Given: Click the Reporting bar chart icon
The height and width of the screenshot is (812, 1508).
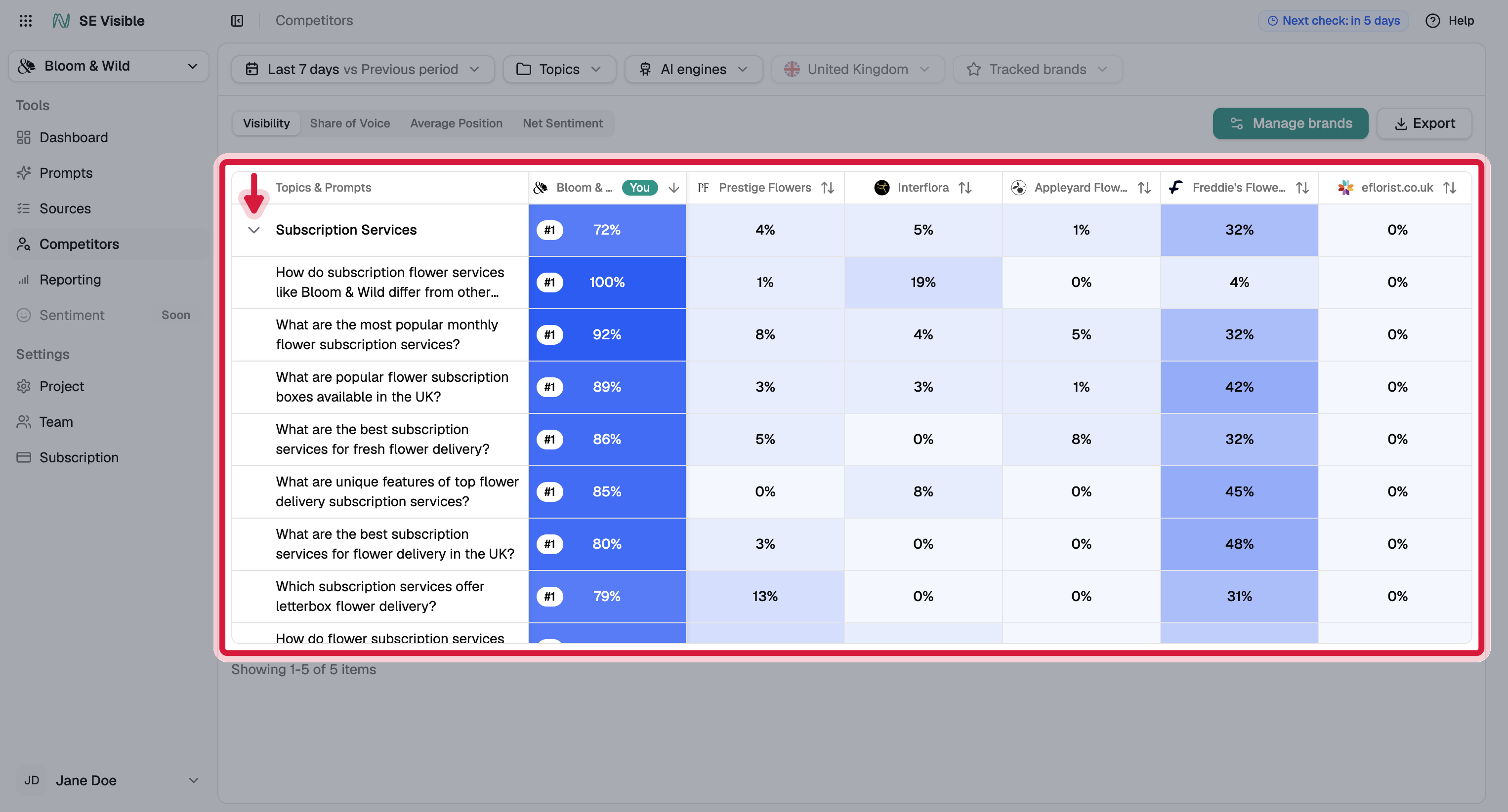Looking at the screenshot, I should pos(23,280).
